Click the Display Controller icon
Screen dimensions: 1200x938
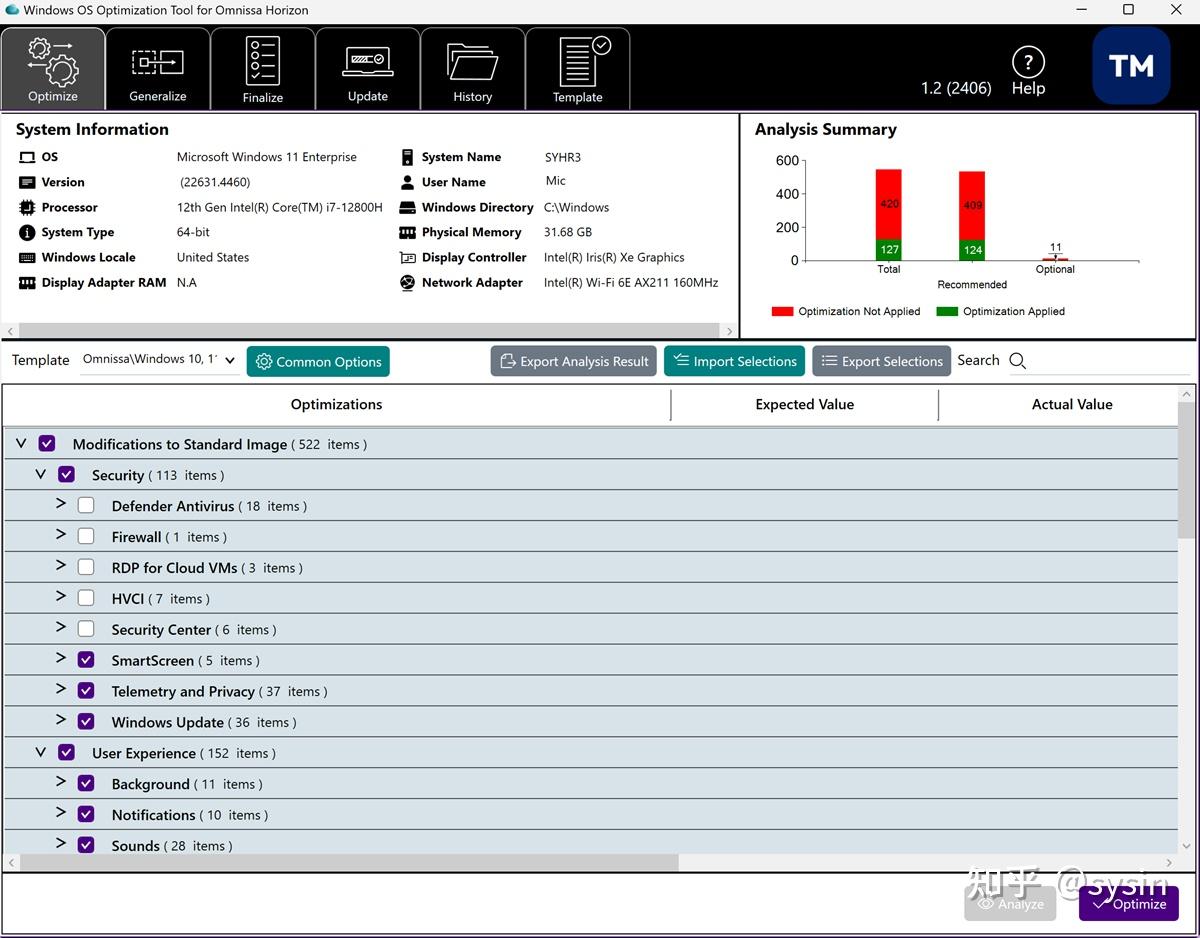(x=407, y=257)
